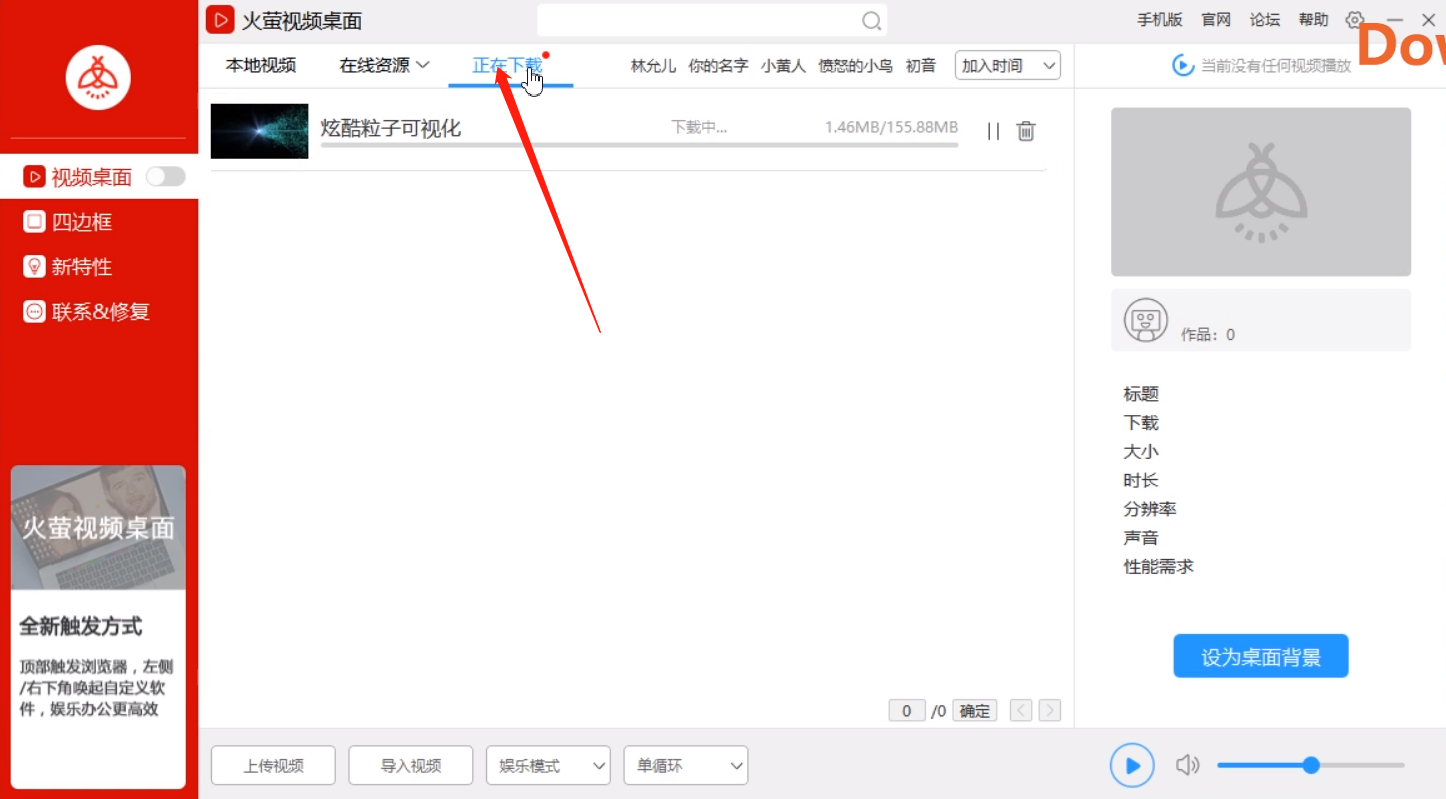Click the 上传视频 button
Viewport: 1446px width, 799px height.
272,765
